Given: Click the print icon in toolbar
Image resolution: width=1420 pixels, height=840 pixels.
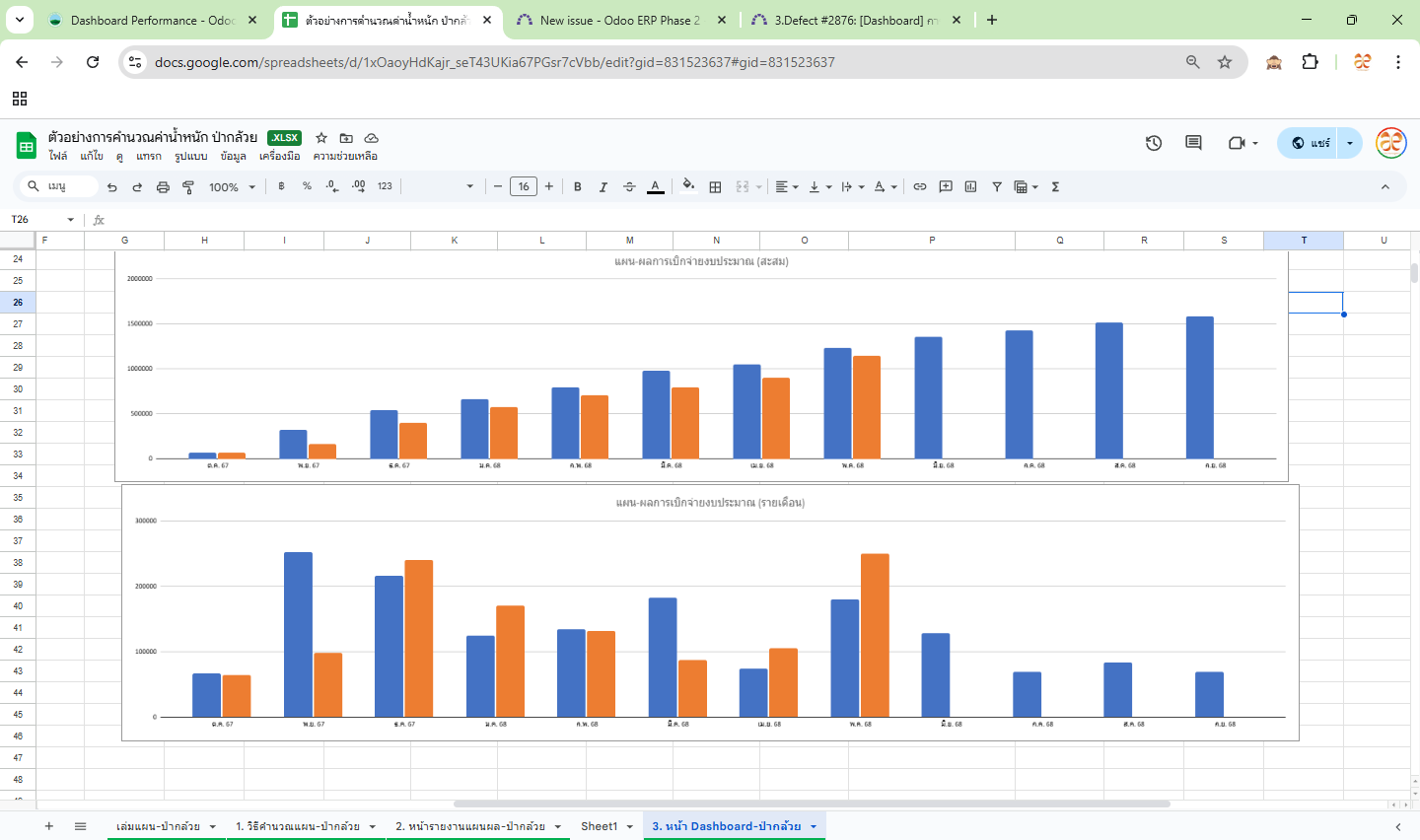Looking at the screenshot, I should (163, 187).
